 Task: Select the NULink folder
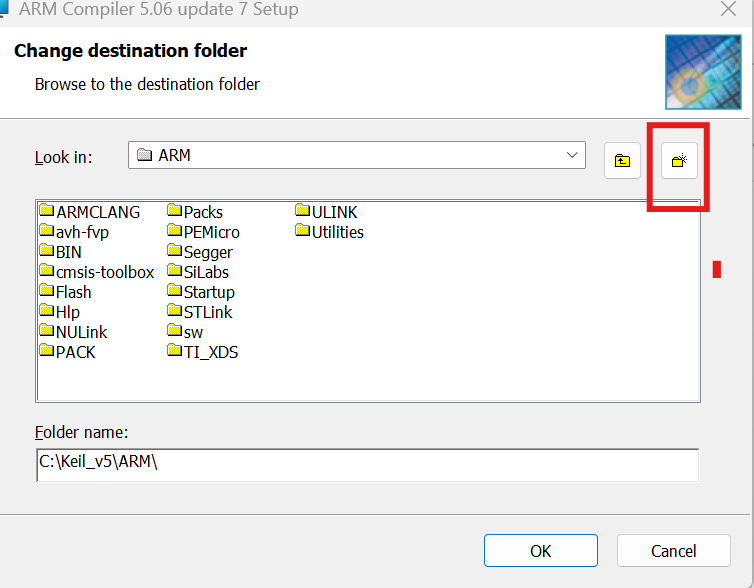pyautogui.click(x=74, y=332)
